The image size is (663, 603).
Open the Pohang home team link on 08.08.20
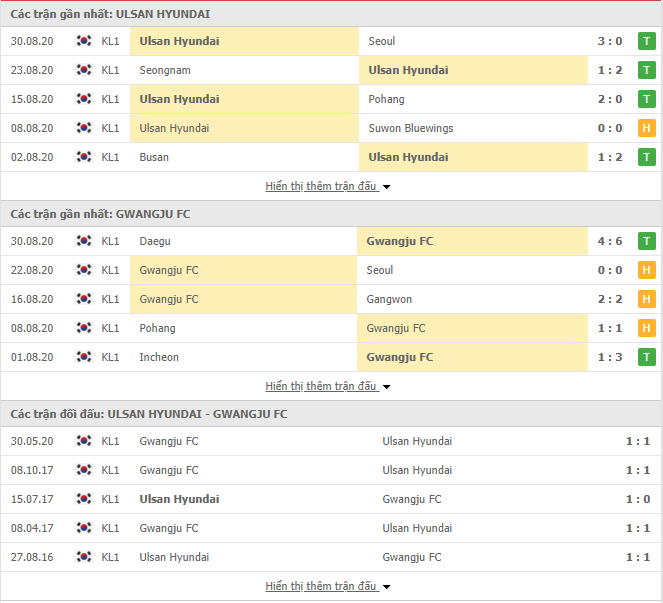tap(157, 329)
